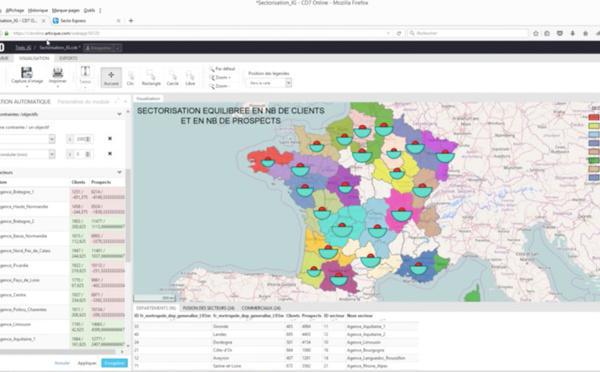Choose the Cercle selection tool
The height and width of the screenshot is (372, 600).
pyautogui.click(x=173, y=78)
